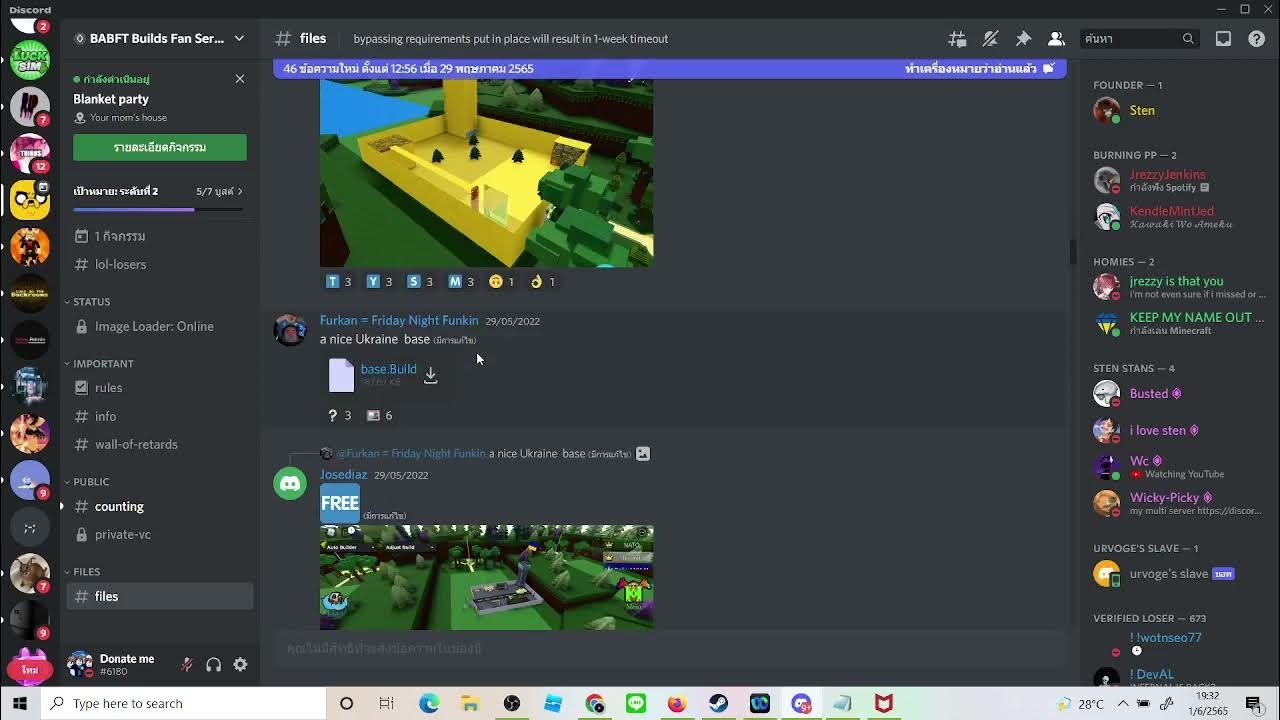Screen dimensions: 1280x720
Task: Open wall-of-retards channel
Action: [160, 444]
